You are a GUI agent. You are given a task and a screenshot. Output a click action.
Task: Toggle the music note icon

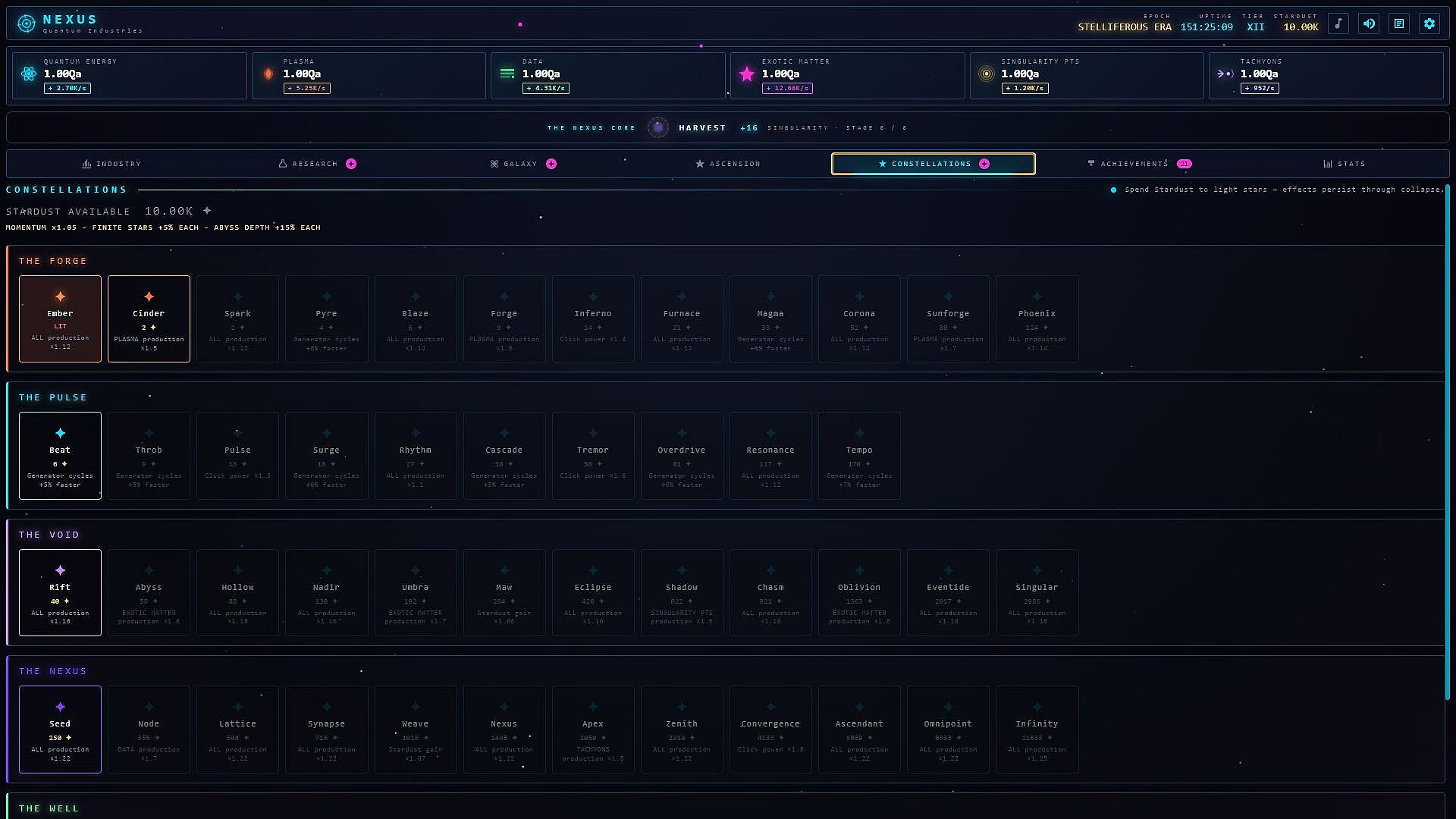pyautogui.click(x=1338, y=24)
